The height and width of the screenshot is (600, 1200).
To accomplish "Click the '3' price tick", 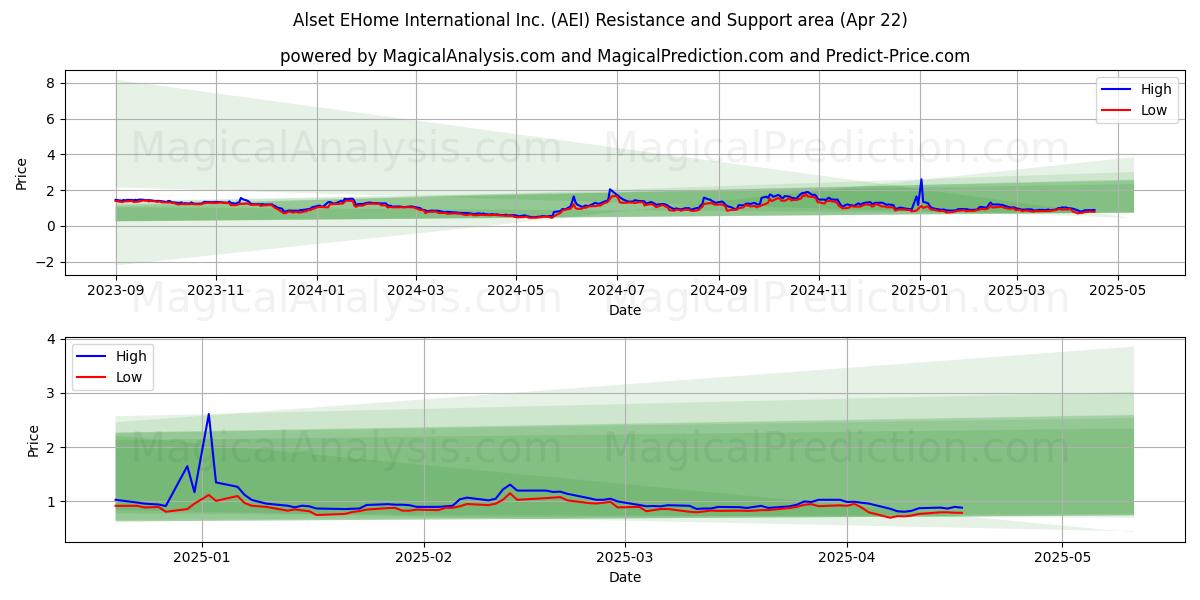I will click(49, 394).
